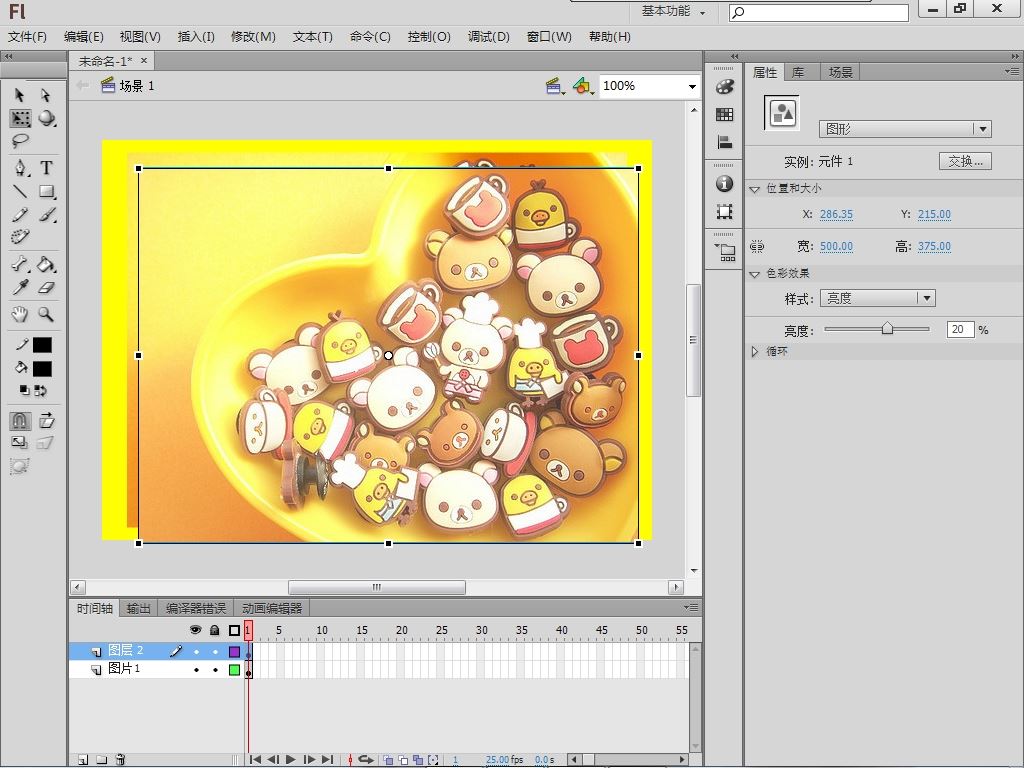This screenshot has width=1024, height=768.
Task: Open the Align panel icon
Action: tap(724, 142)
